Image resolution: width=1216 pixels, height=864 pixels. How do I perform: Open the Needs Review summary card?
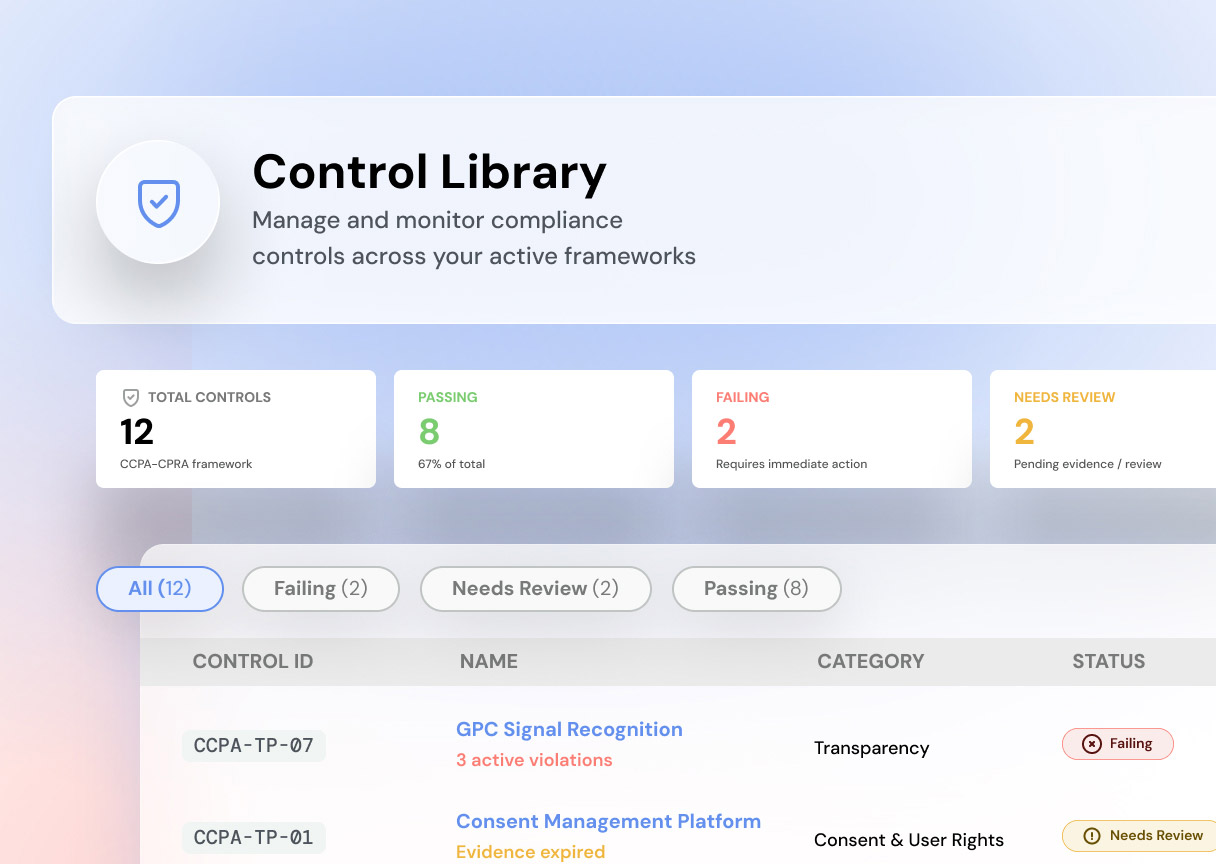(1102, 429)
